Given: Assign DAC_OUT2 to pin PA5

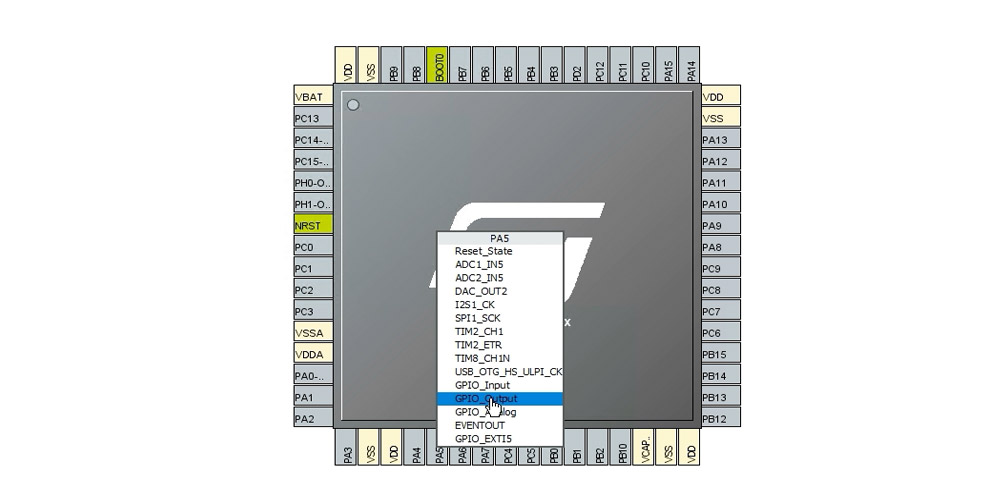Looking at the screenshot, I should (499, 291).
